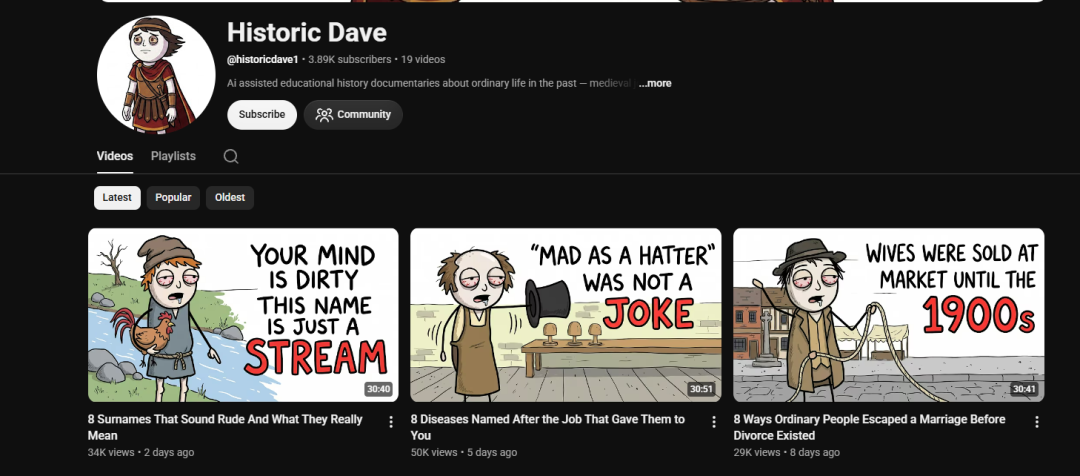The image size is (1080, 476).
Task: Open title 8 Surnames That Sound Rude
Action: pos(225,427)
